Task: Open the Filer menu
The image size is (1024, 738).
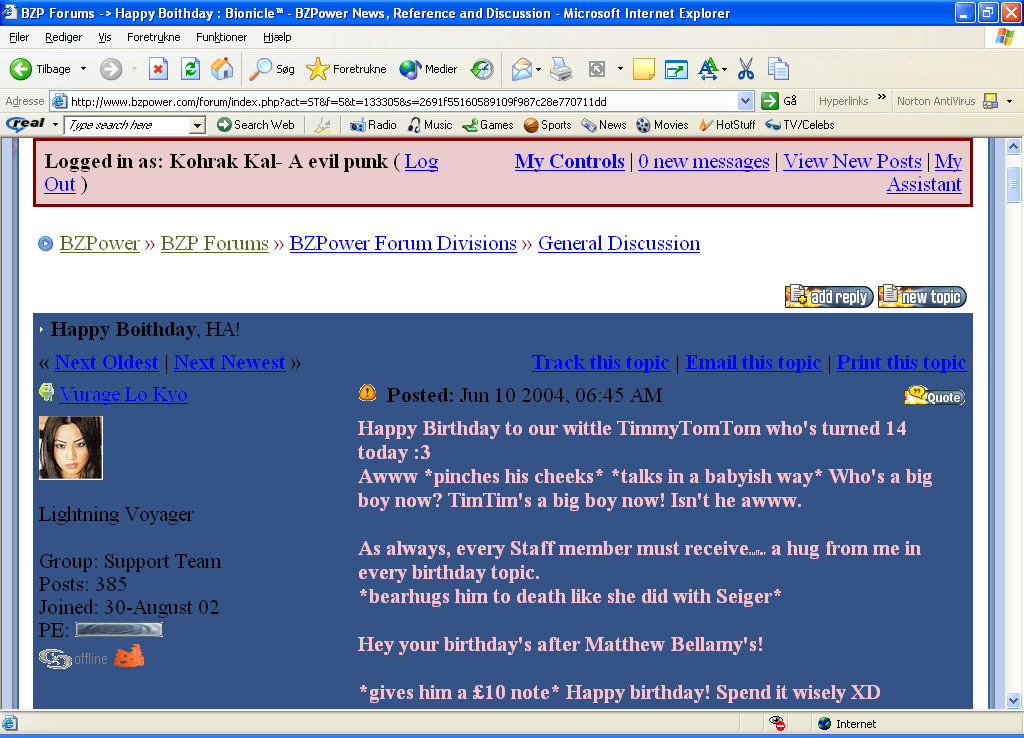Action: (19, 37)
